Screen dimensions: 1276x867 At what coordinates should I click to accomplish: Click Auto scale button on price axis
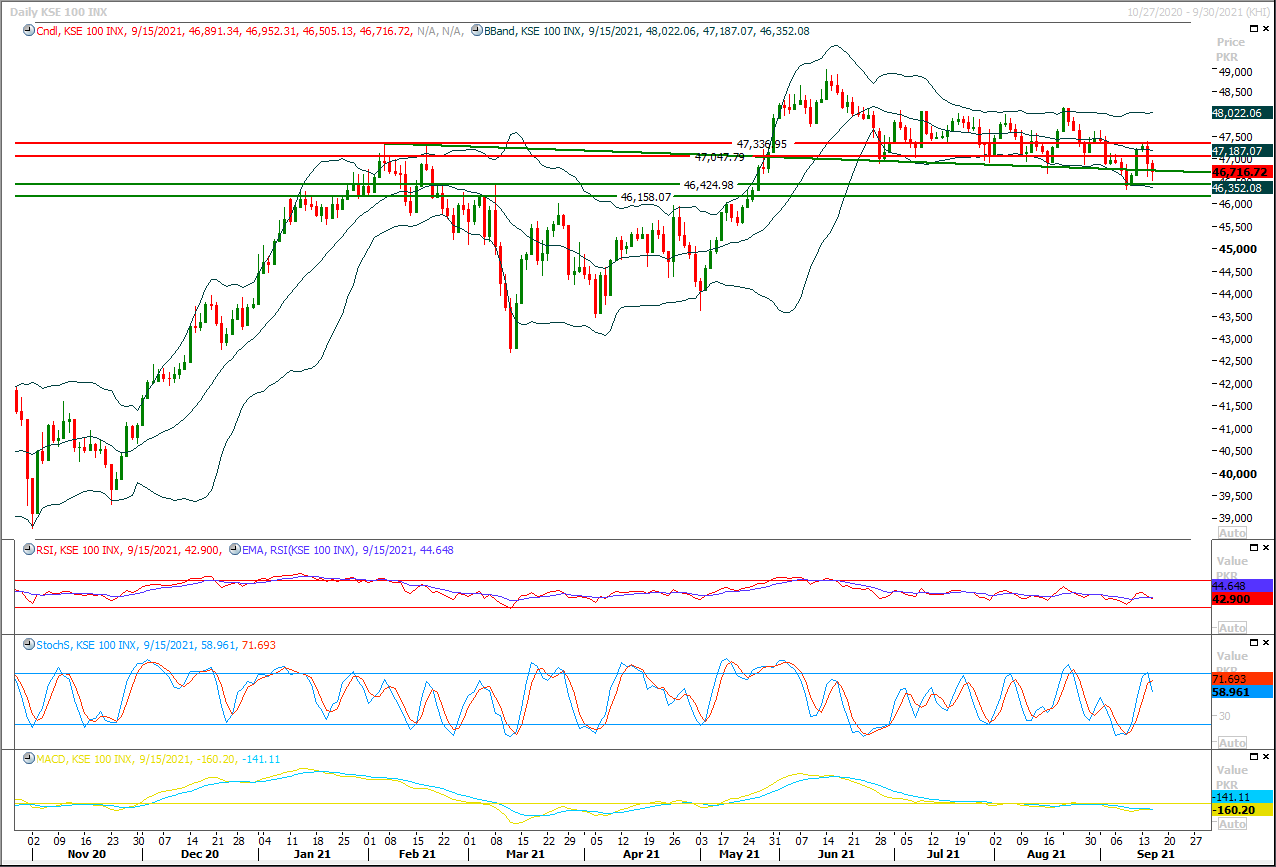tap(1233, 533)
